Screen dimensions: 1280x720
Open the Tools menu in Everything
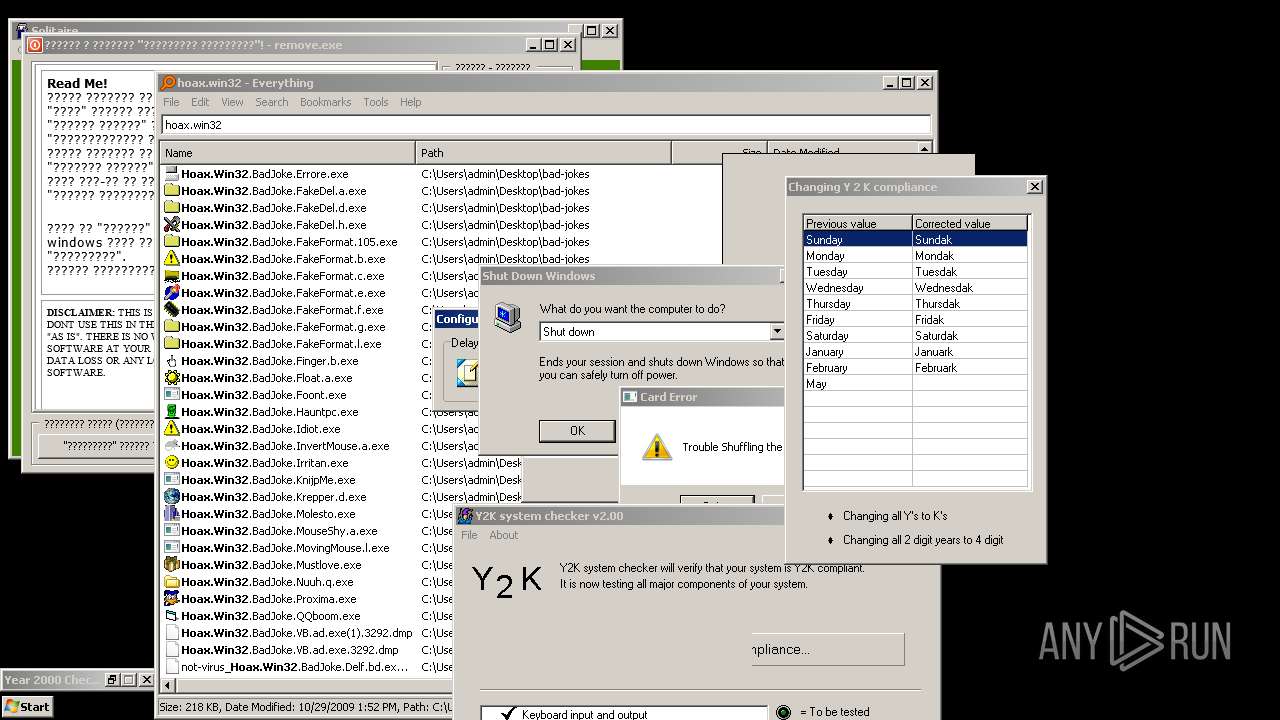(x=376, y=102)
